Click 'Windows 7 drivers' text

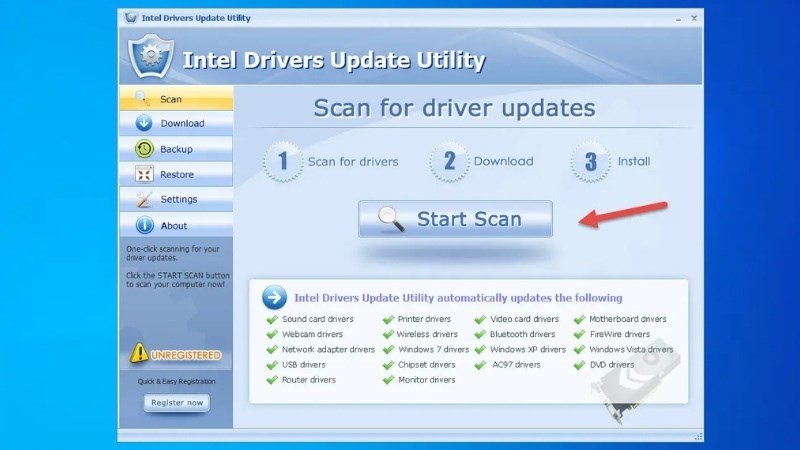pos(434,349)
